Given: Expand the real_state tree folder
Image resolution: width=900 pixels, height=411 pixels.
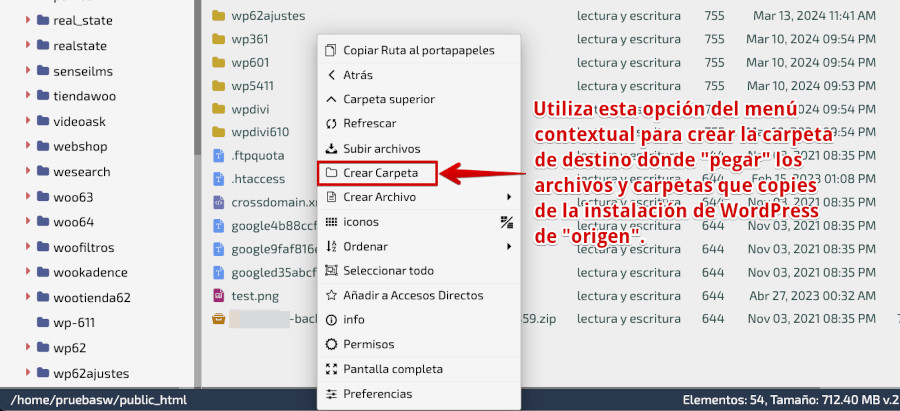Looking at the screenshot, I should coord(28,20).
